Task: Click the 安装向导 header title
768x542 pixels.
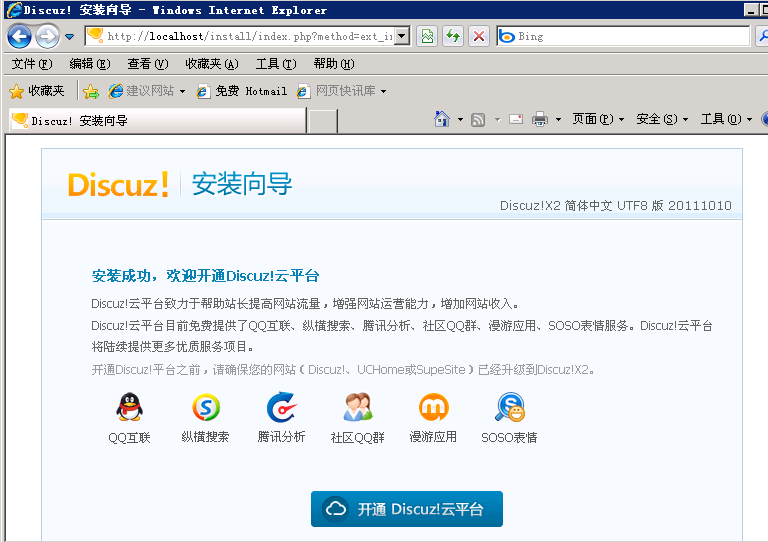Action: click(242, 184)
